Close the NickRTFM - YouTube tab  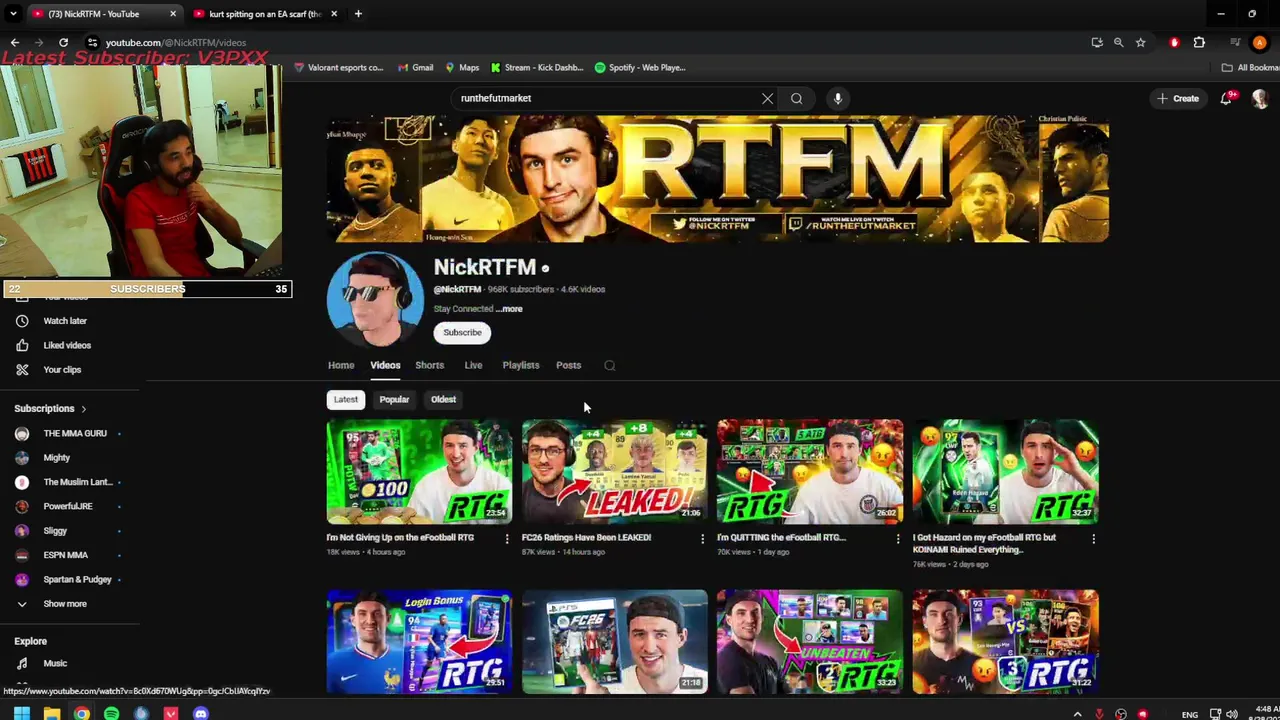pyautogui.click(x=173, y=14)
